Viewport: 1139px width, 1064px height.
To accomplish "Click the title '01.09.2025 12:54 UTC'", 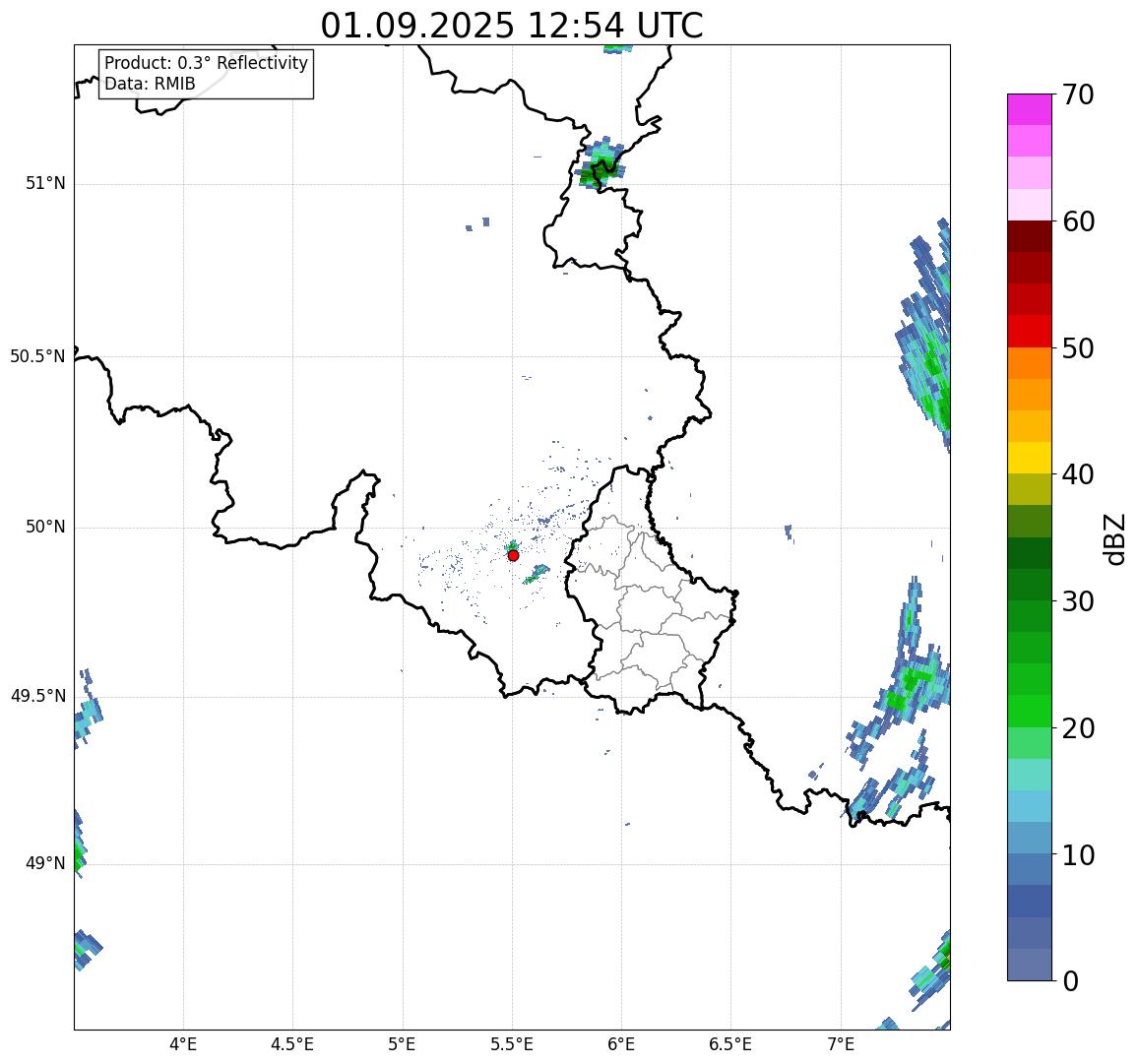I will pos(512,27).
